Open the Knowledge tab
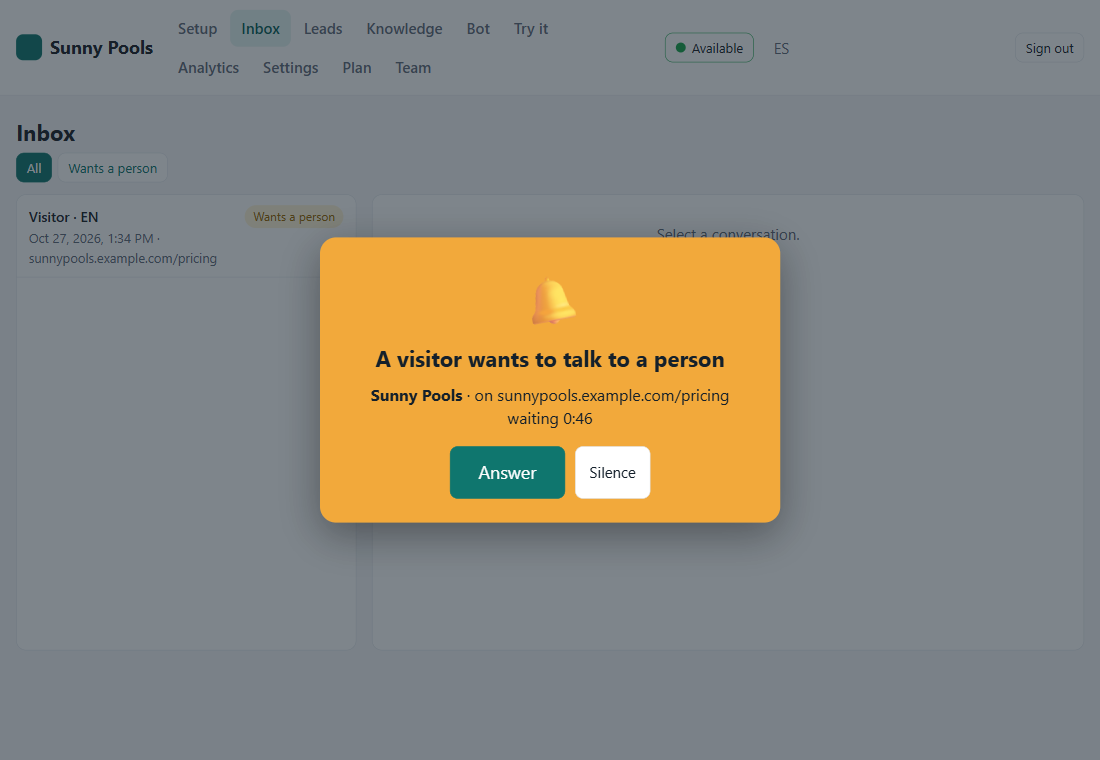This screenshot has height=760, width=1100. pyautogui.click(x=404, y=29)
